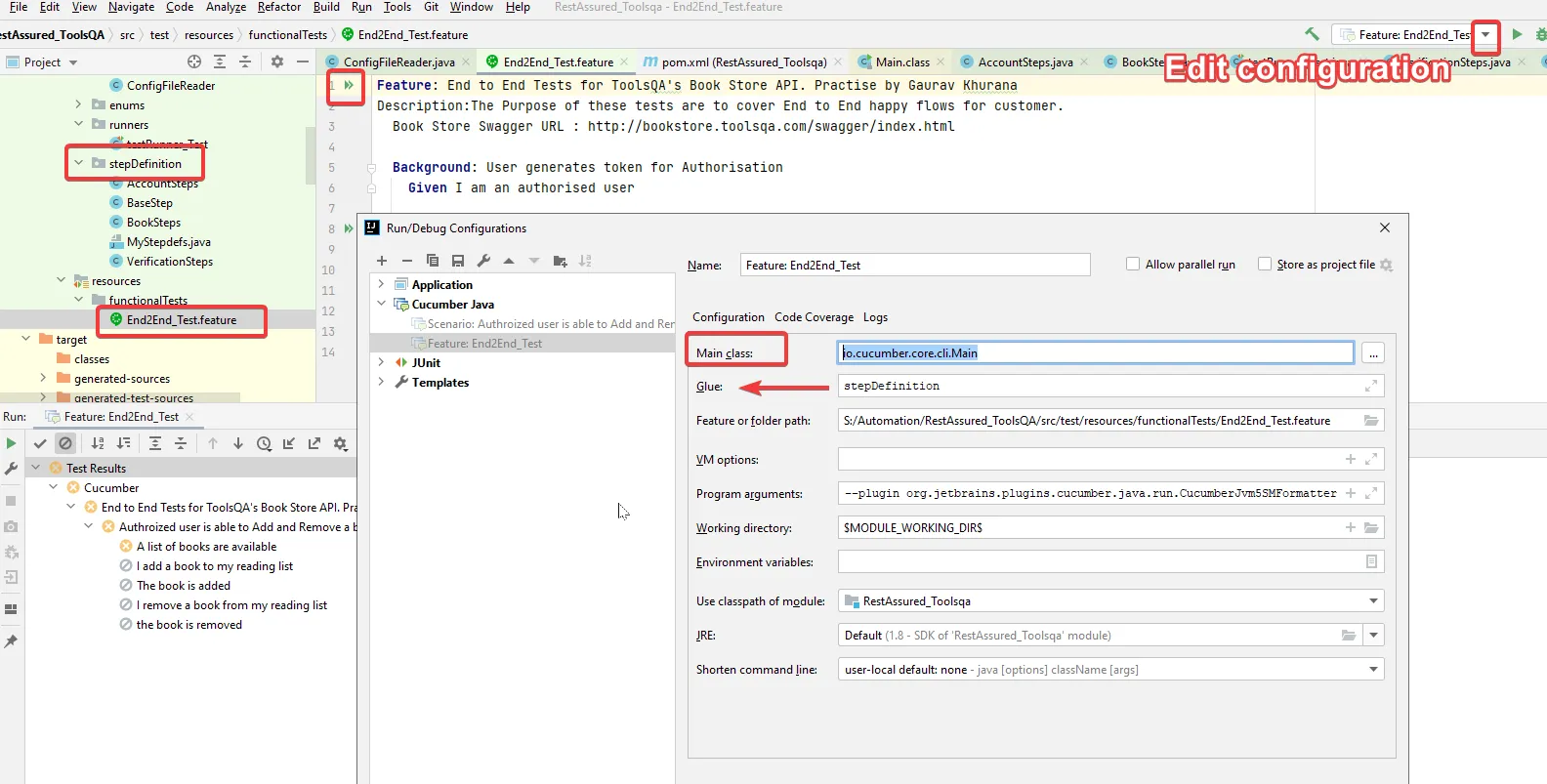Open Navigate menu

tap(131, 7)
